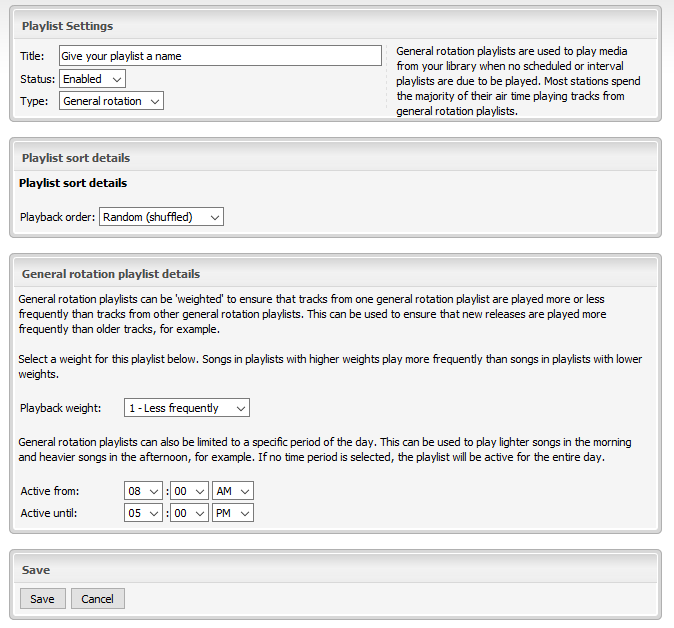Click the playlist Title text field
The width and height of the screenshot is (674, 628).
pyautogui.click(x=220, y=56)
